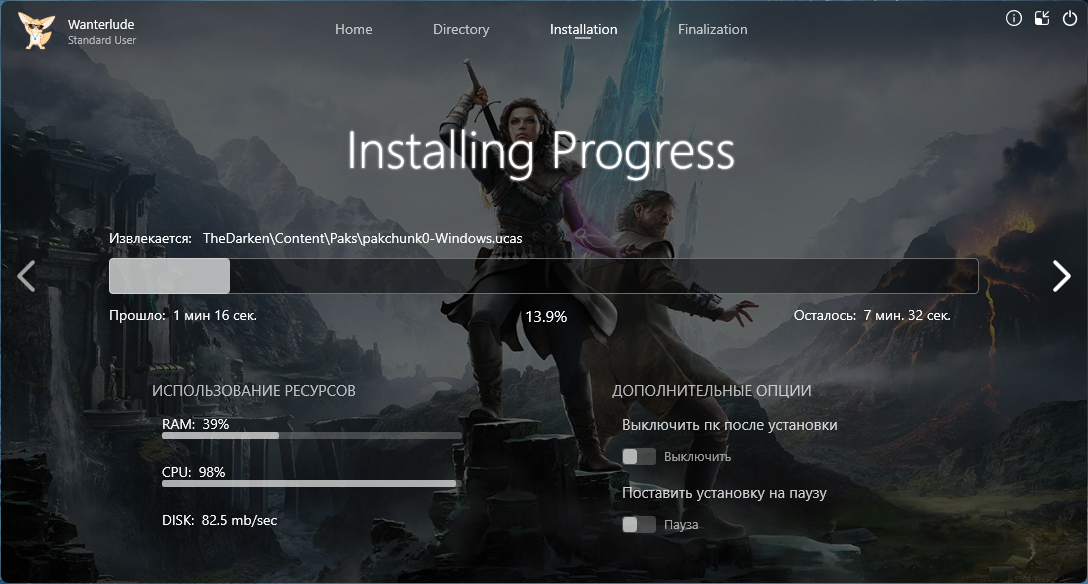Click the 13.9% progress value

(546, 317)
